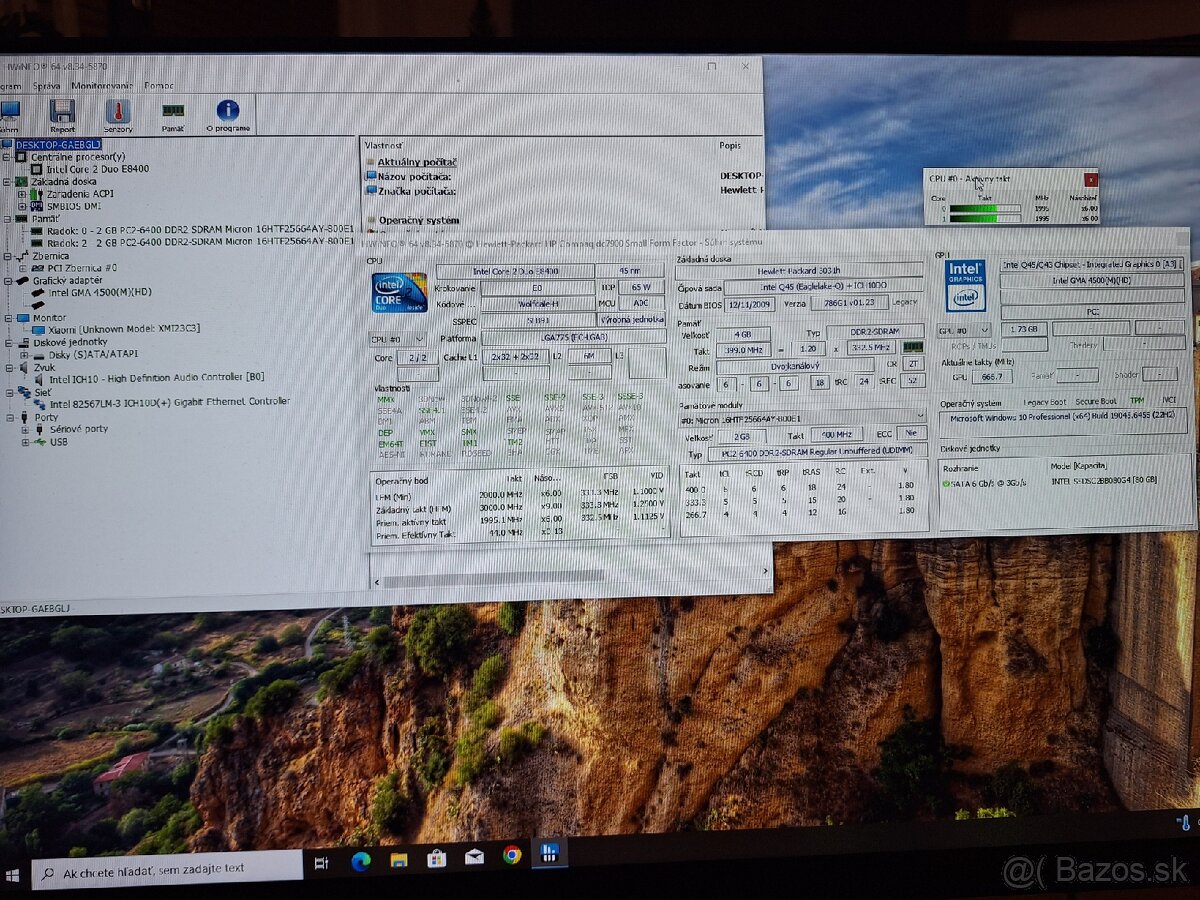This screenshot has height=900, width=1200.
Task: Click the leftmost monitor summary toolbar icon
Action: [x=12, y=110]
